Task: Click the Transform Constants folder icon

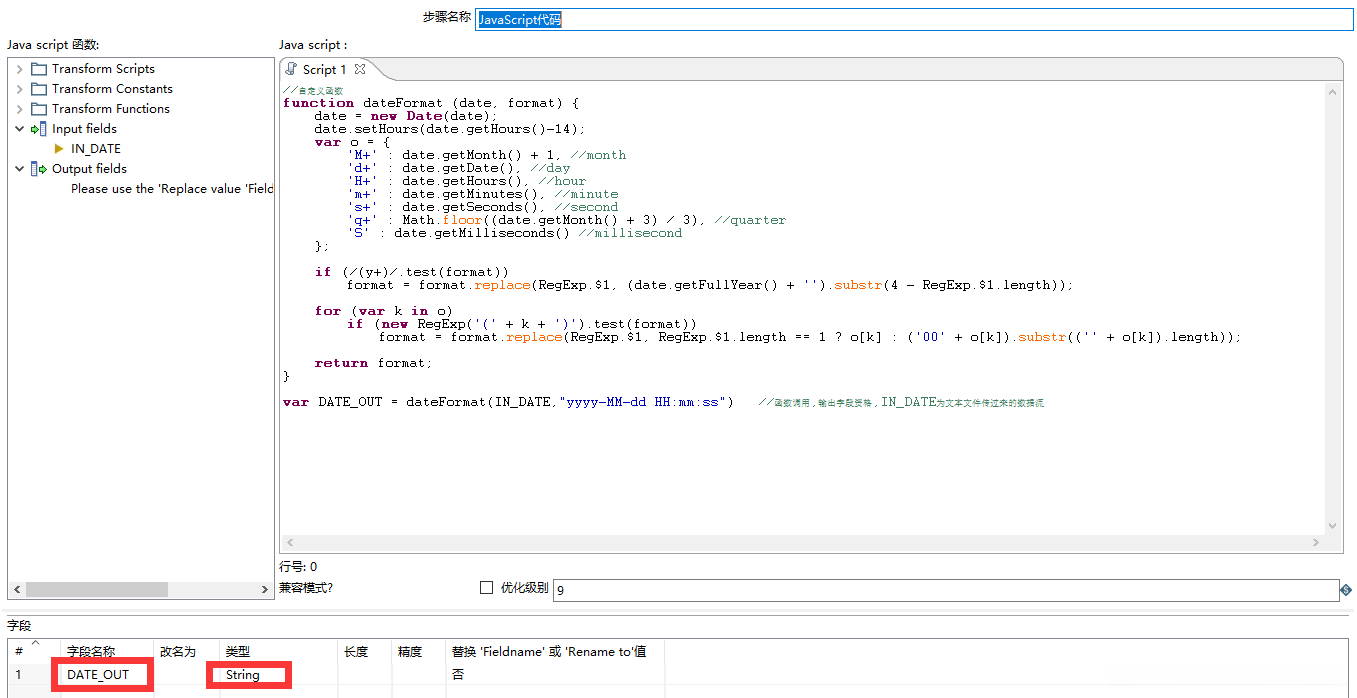Action: 39,89
